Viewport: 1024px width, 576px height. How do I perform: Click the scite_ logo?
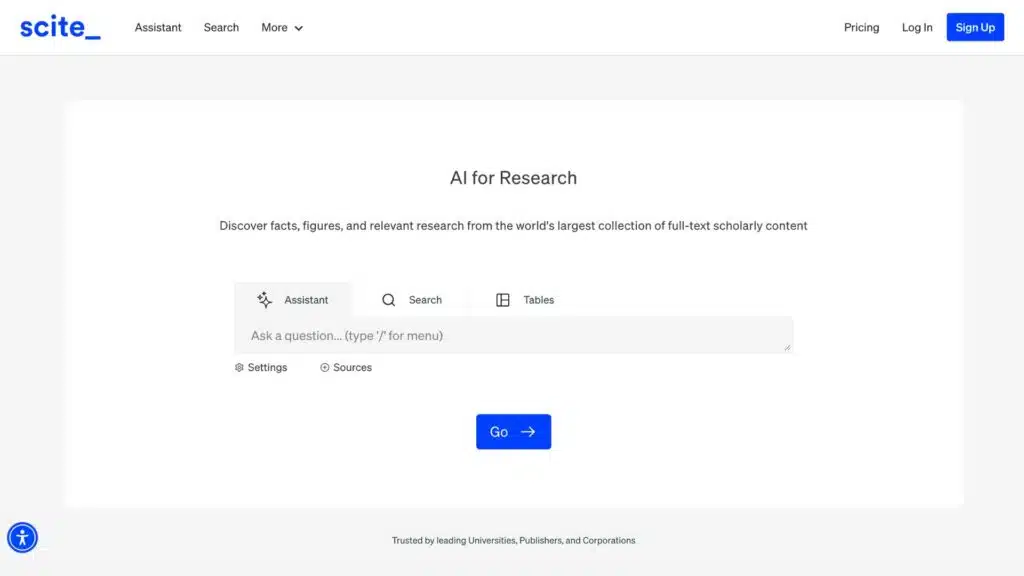tap(60, 27)
